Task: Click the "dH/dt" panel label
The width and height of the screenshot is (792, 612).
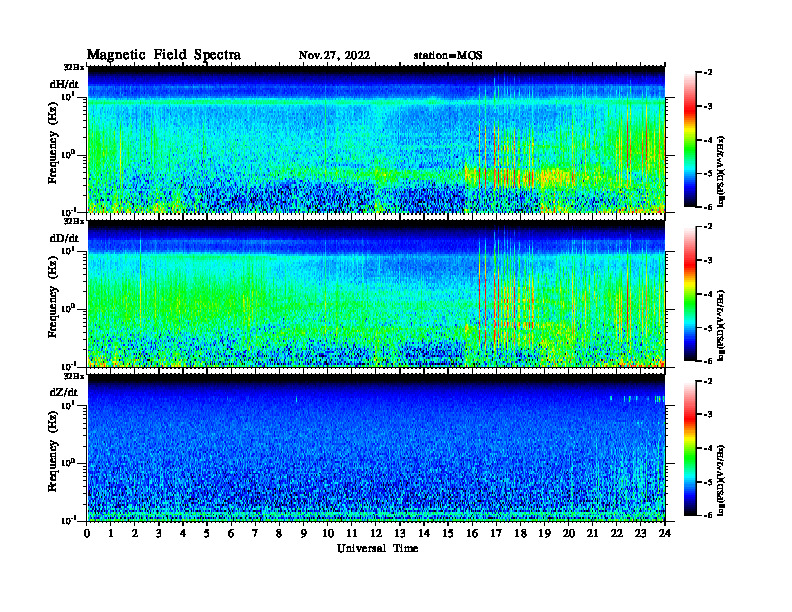Action: coord(64,84)
